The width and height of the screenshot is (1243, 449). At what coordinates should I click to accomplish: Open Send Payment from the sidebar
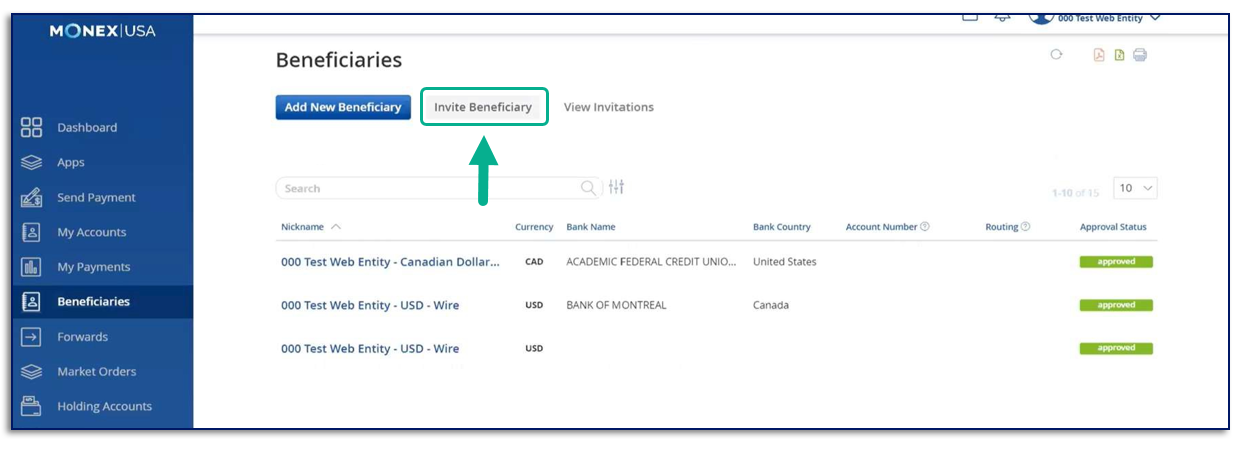[x=96, y=198]
